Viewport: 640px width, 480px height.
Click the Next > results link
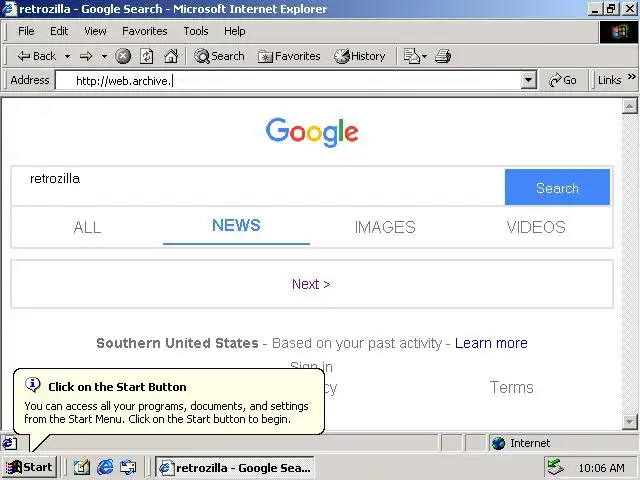tap(311, 284)
